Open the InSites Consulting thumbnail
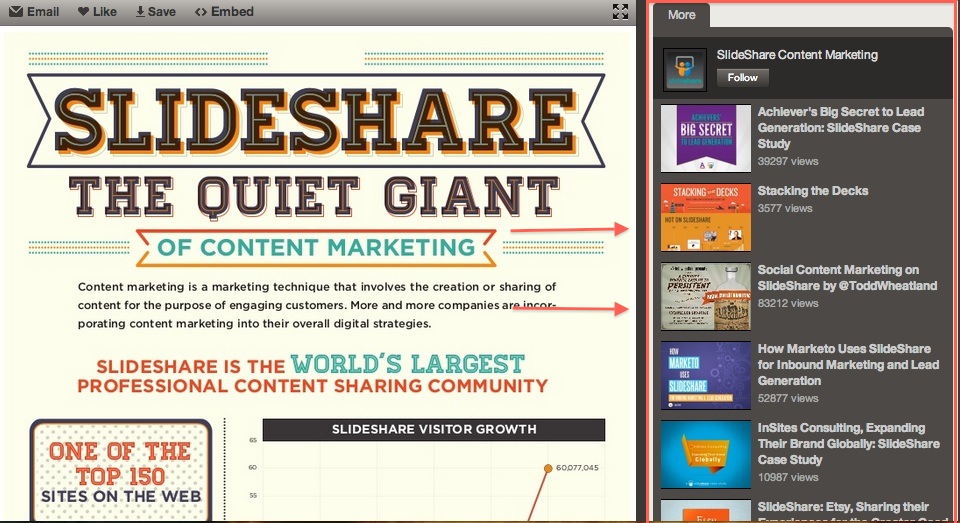 tap(706, 454)
